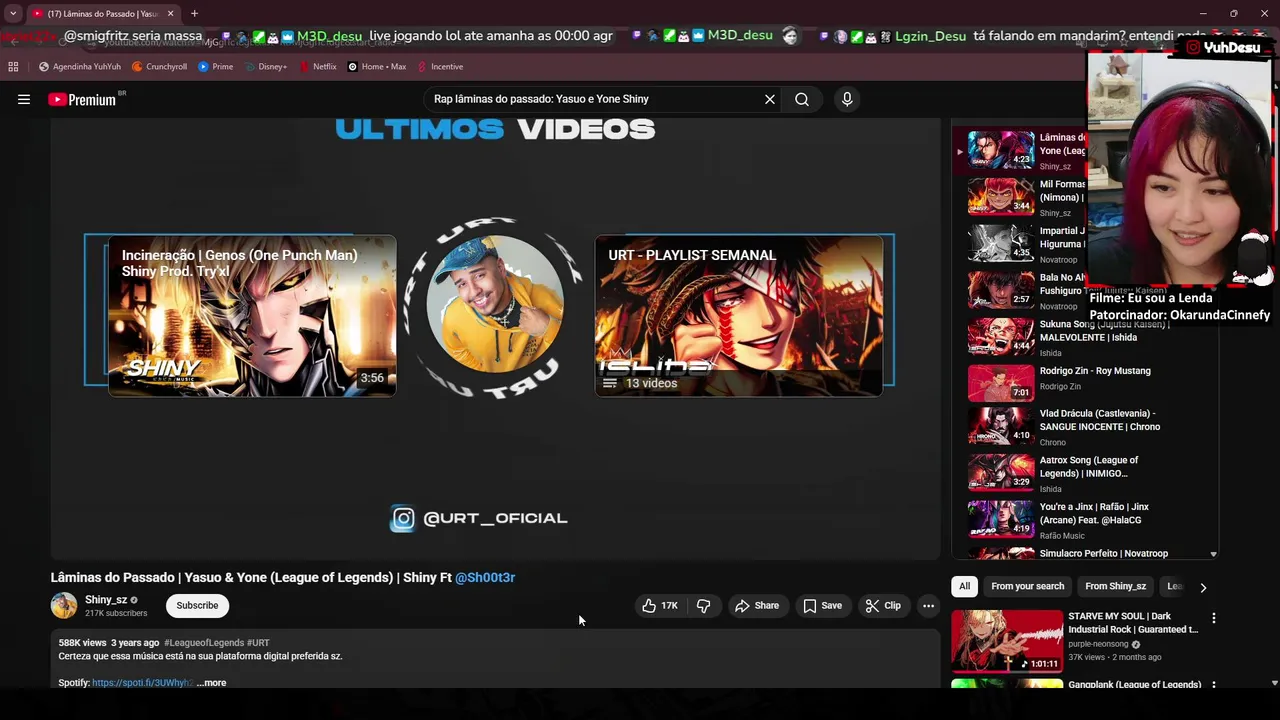Screen dimensions: 1280x720
Task: Show more filter chips with right arrow
Action: (x=1203, y=587)
